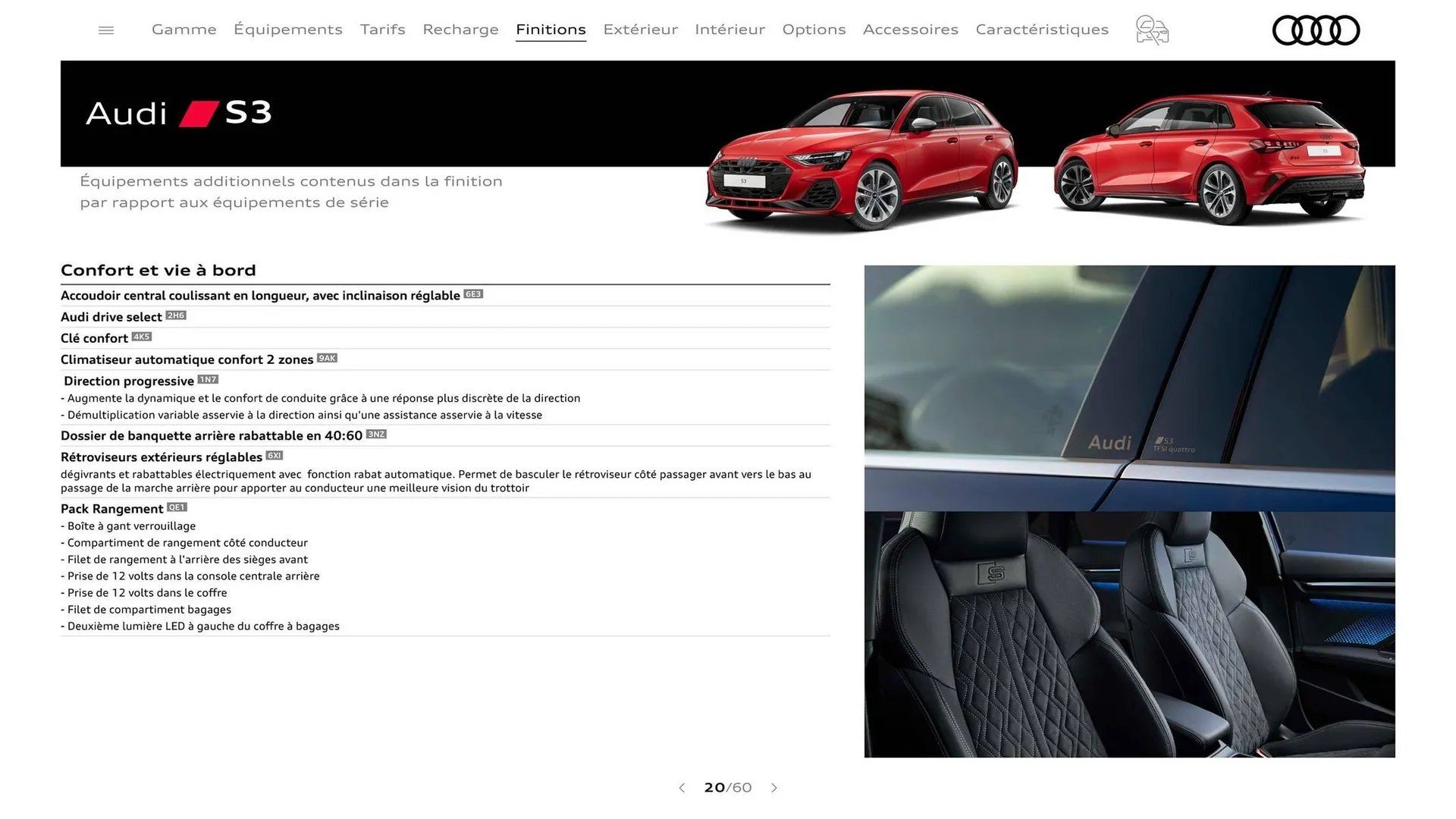
Task: Click the car search icon near top right
Action: point(1151,30)
